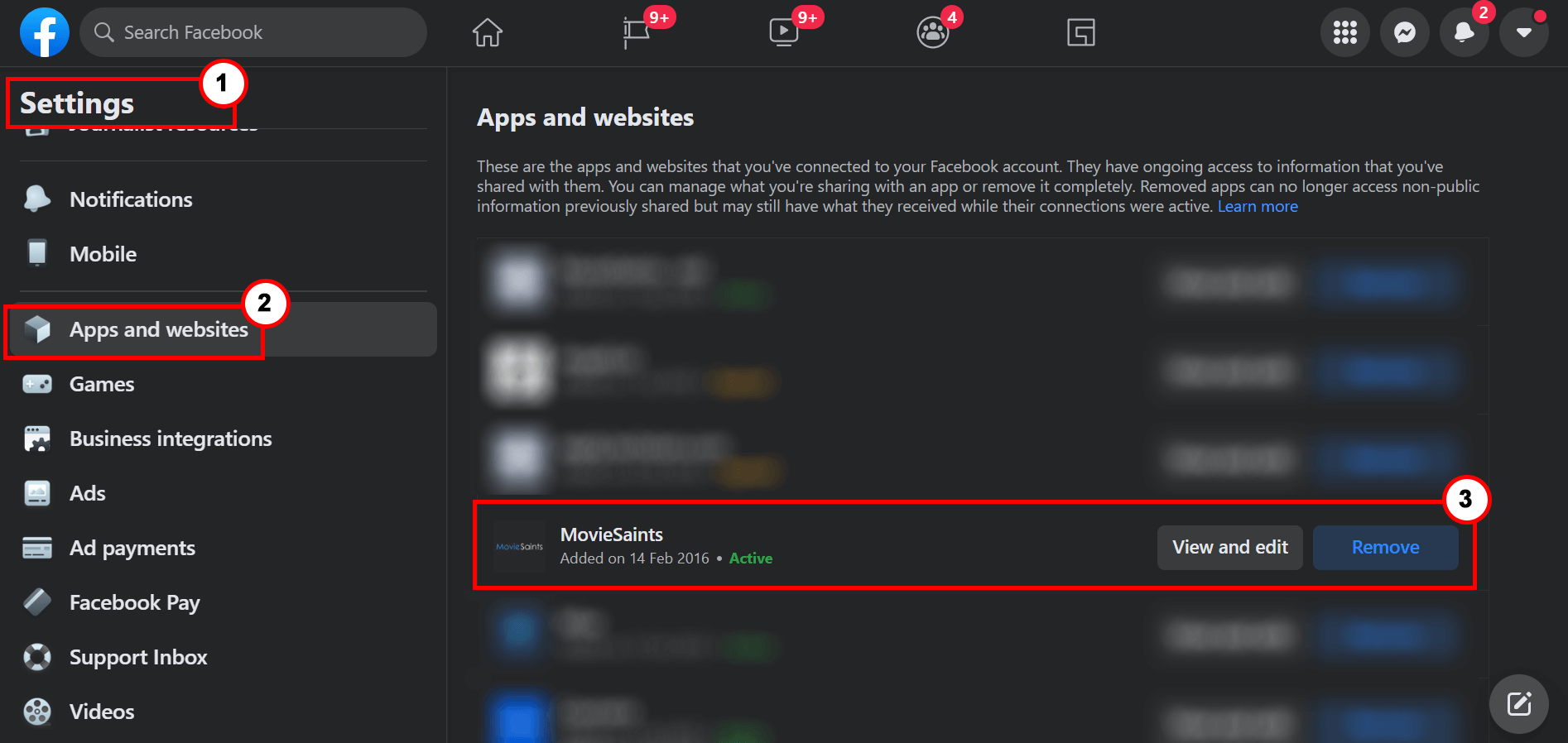Expand the account dropdown arrow
The height and width of the screenshot is (743, 1568).
pyautogui.click(x=1524, y=32)
